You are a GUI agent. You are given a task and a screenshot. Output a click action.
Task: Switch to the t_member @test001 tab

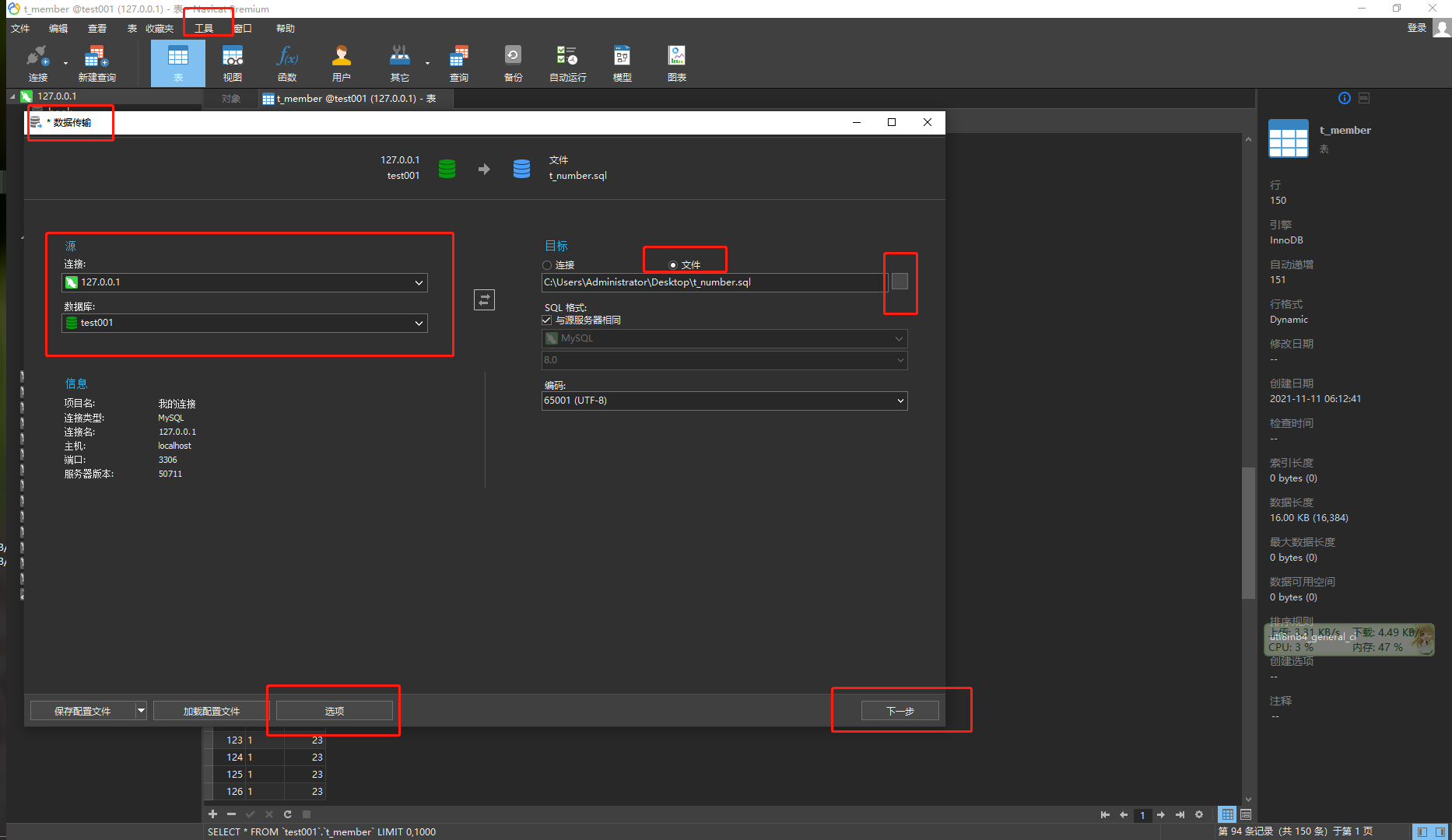click(x=354, y=99)
